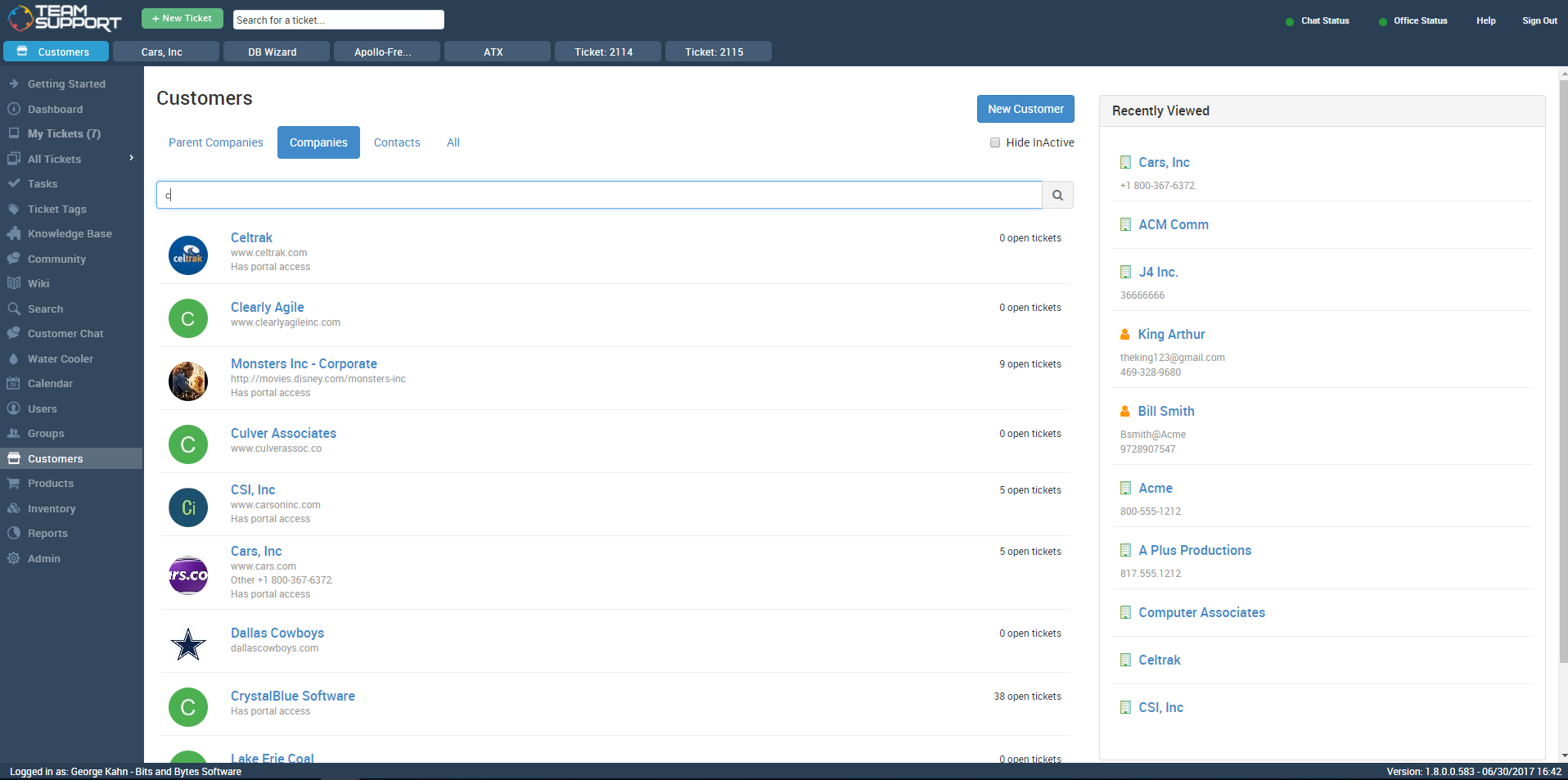Click King Arthur's orange contact icon
The width and height of the screenshot is (1568, 780).
coord(1125,334)
